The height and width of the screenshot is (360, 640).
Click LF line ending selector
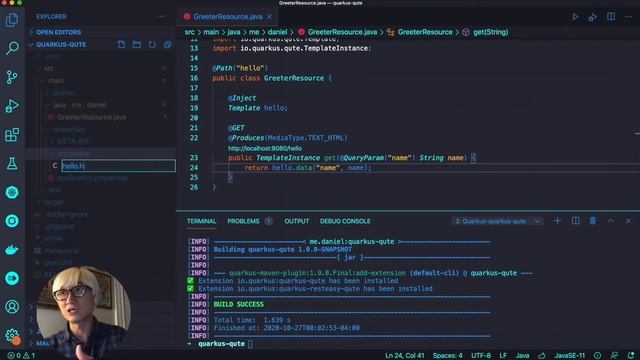tap(503, 356)
